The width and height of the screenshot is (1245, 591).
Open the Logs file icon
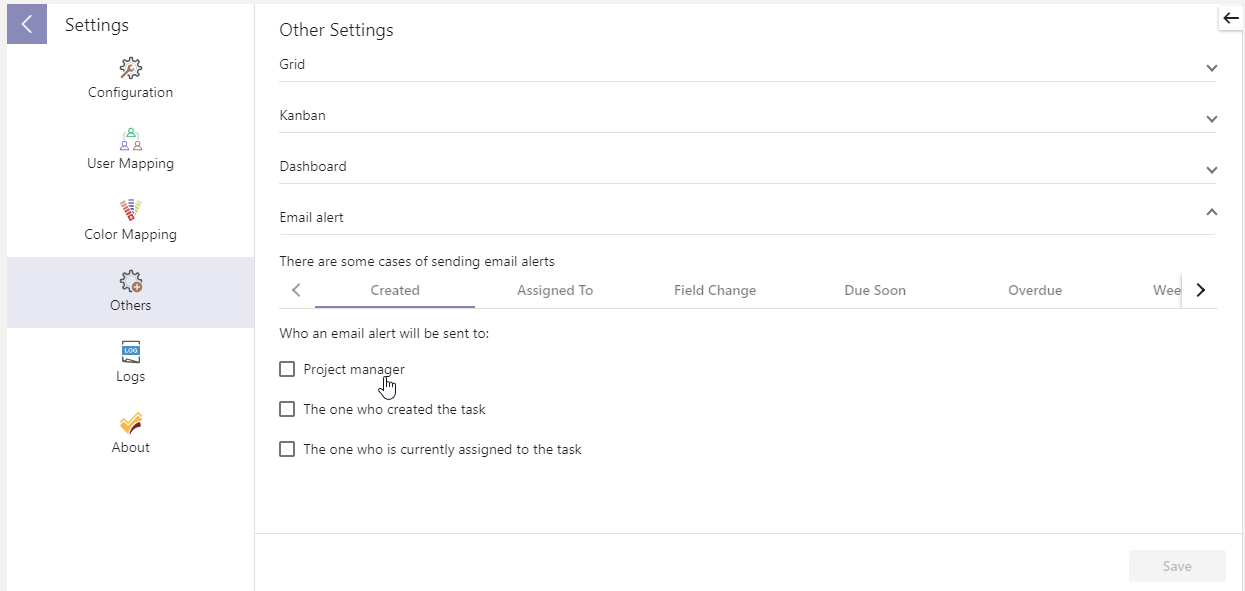pos(130,352)
